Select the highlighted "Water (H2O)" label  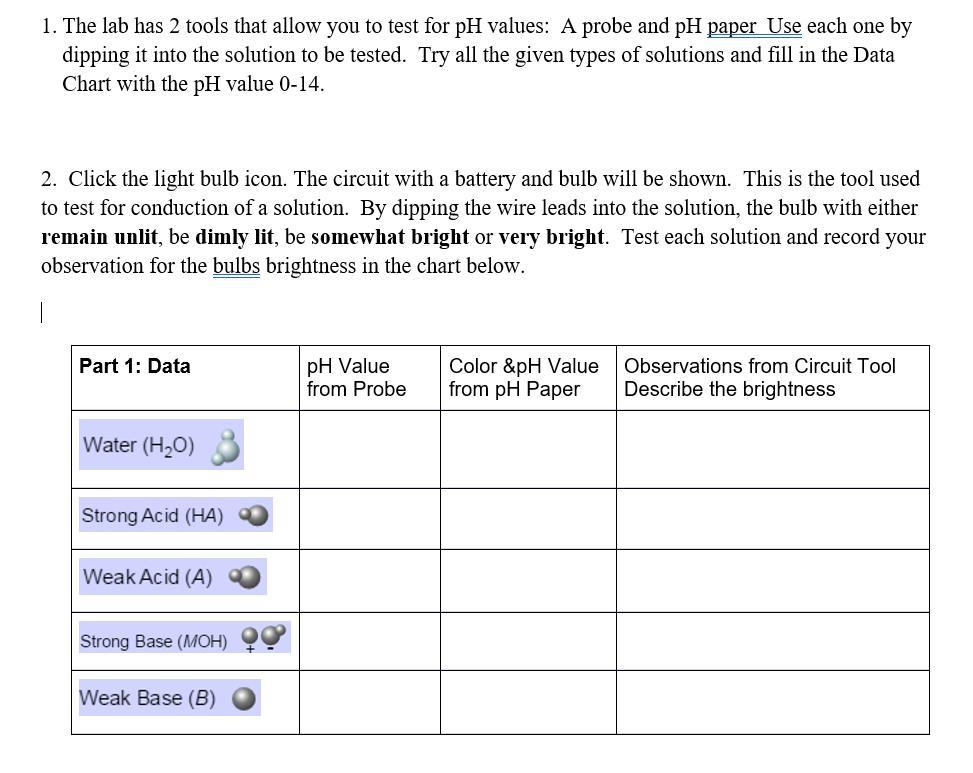(140, 445)
